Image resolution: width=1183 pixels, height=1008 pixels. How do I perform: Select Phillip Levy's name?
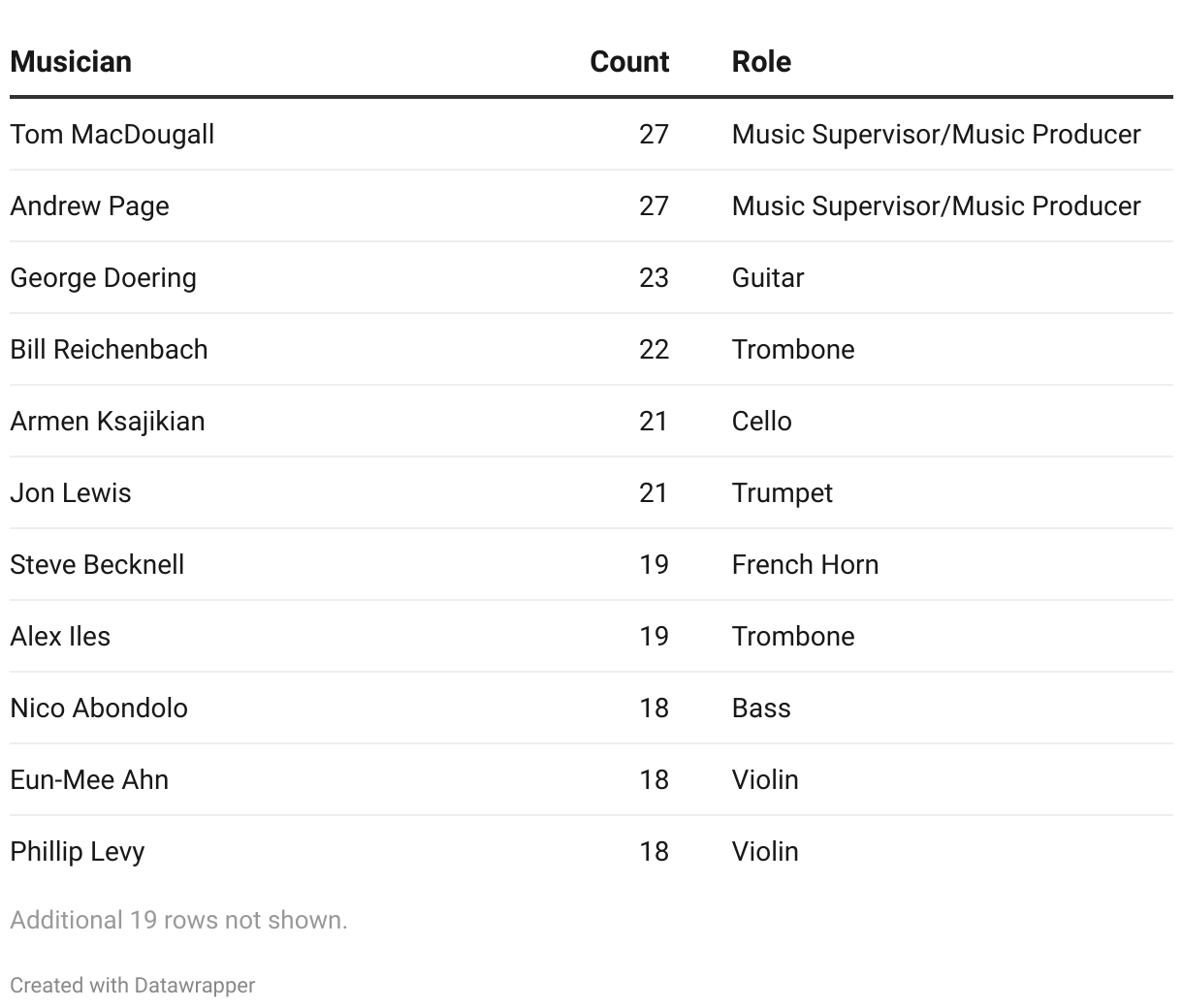(78, 851)
